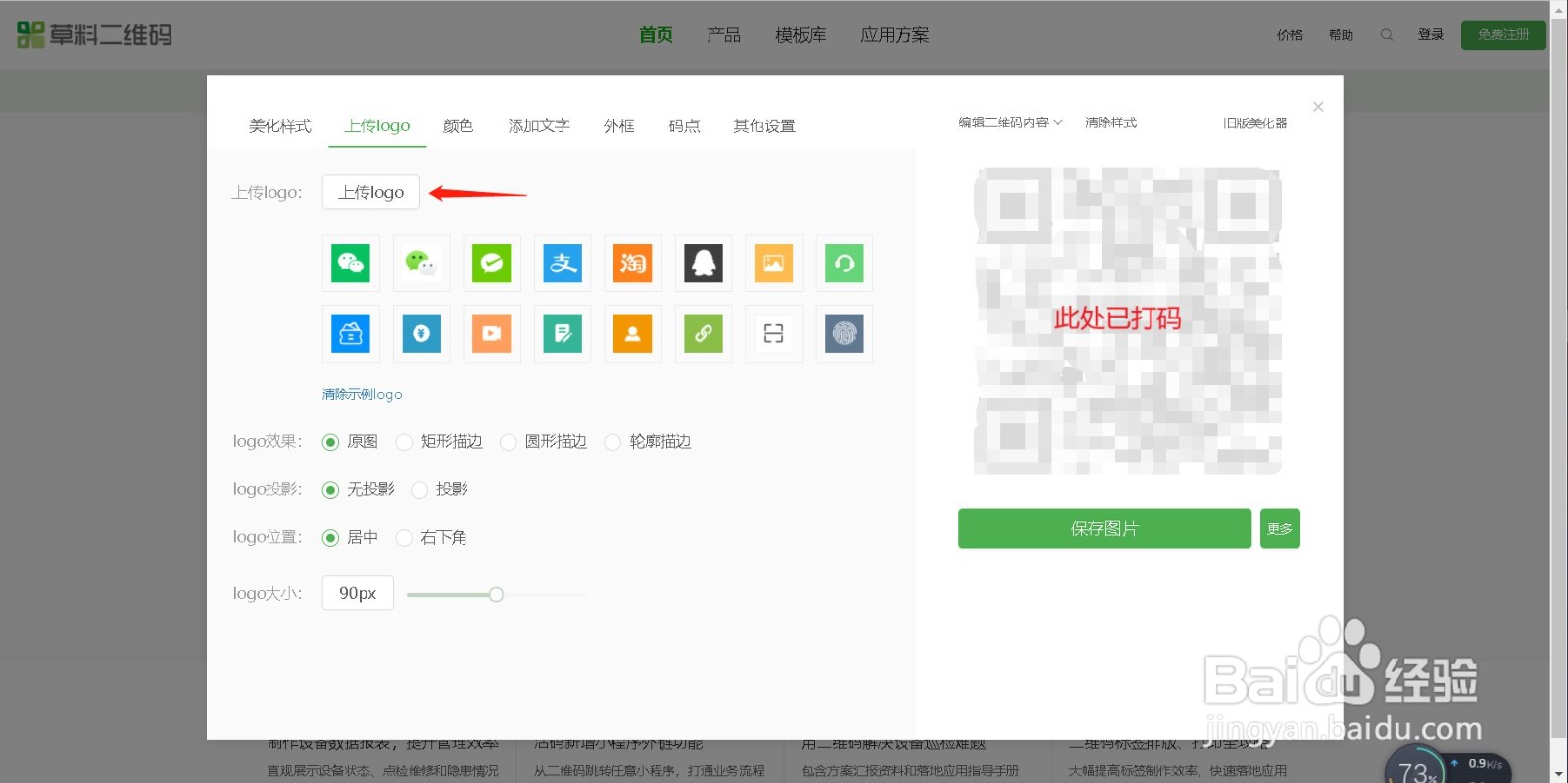Image resolution: width=1568 pixels, height=783 pixels.
Task: Choose 无投影 for logo shadow
Action: click(331, 489)
